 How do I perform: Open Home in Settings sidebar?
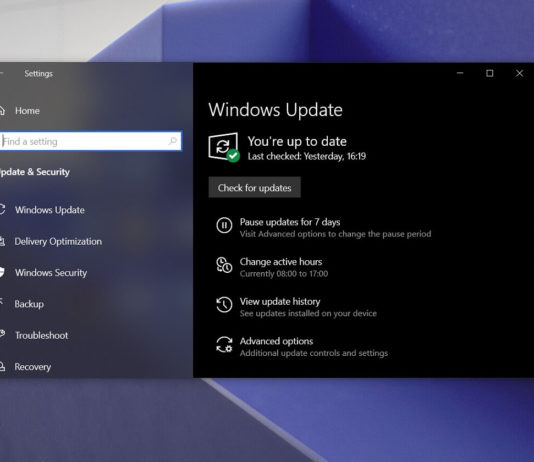(27, 111)
